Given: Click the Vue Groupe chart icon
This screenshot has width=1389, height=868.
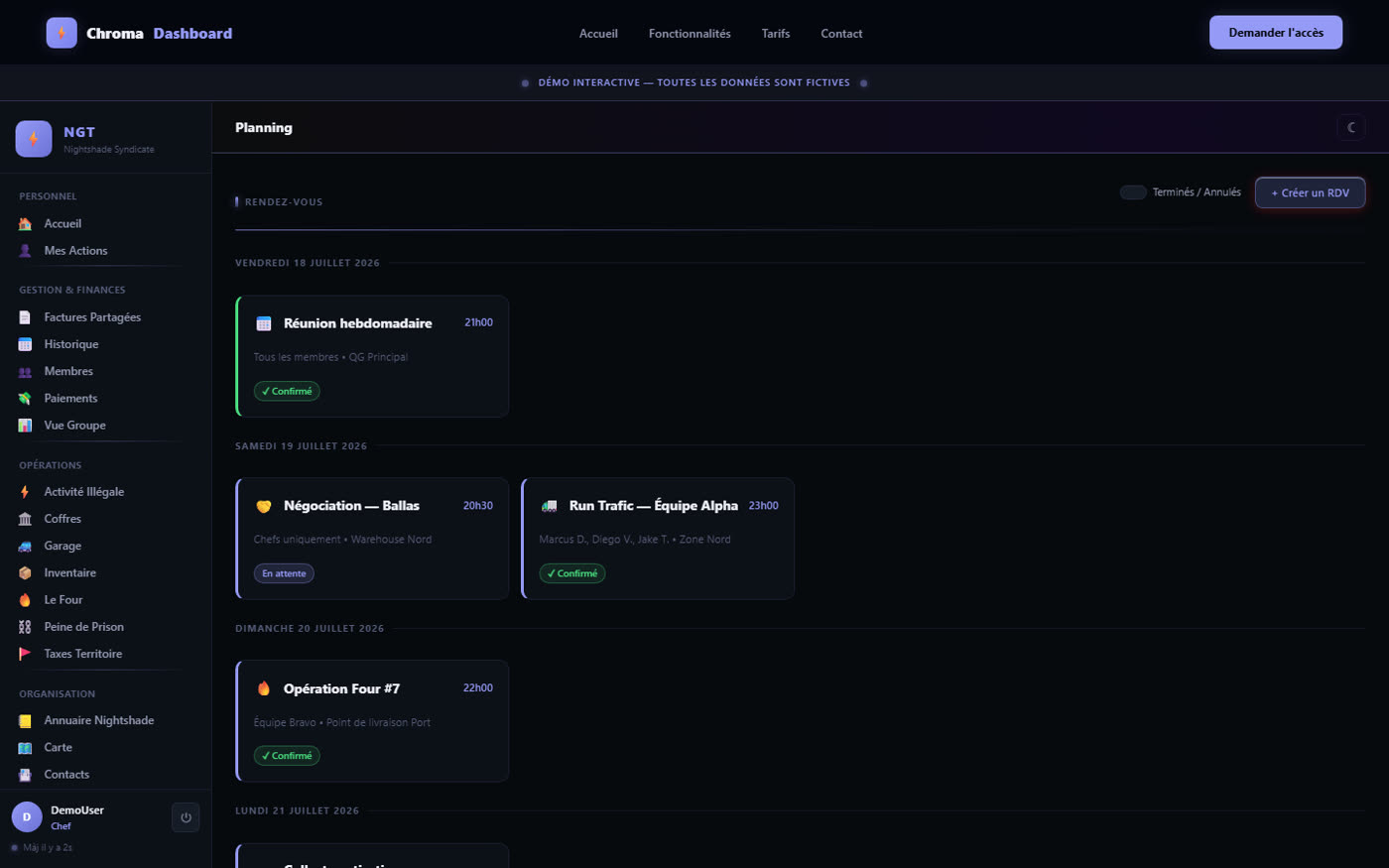Looking at the screenshot, I should click(25, 426).
